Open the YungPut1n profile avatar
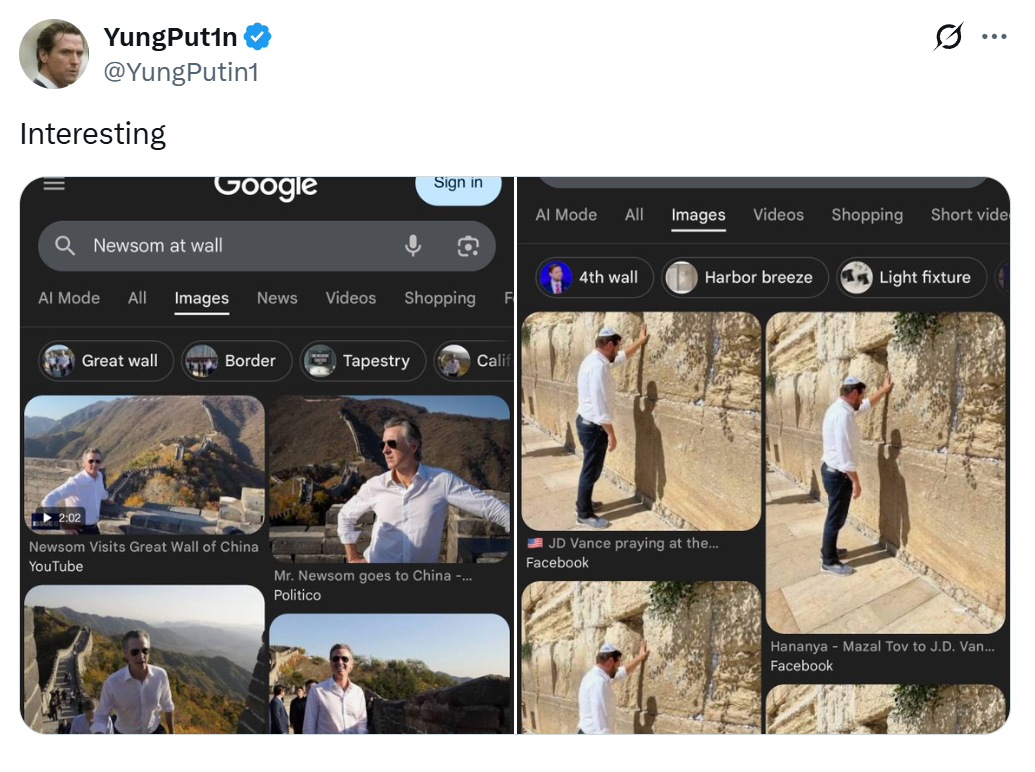The image size is (1035, 772). coord(54,53)
